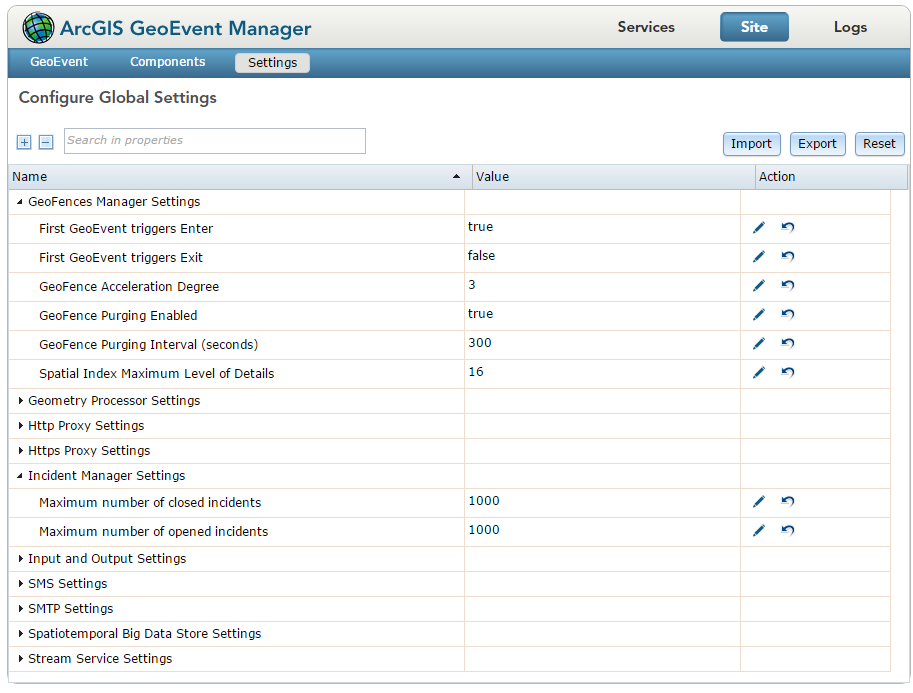The width and height of the screenshot is (913, 693).
Task: Switch to GeoEvent sub-tab
Action: click(x=59, y=62)
